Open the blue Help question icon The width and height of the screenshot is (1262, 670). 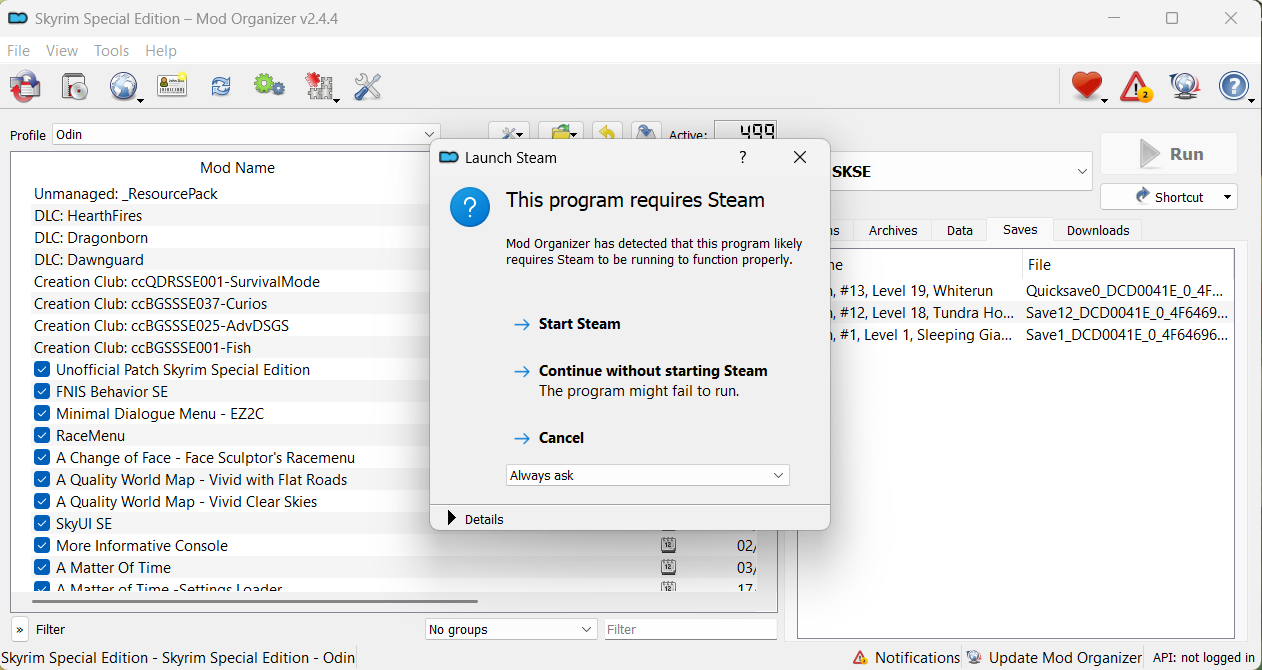[1235, 87]
